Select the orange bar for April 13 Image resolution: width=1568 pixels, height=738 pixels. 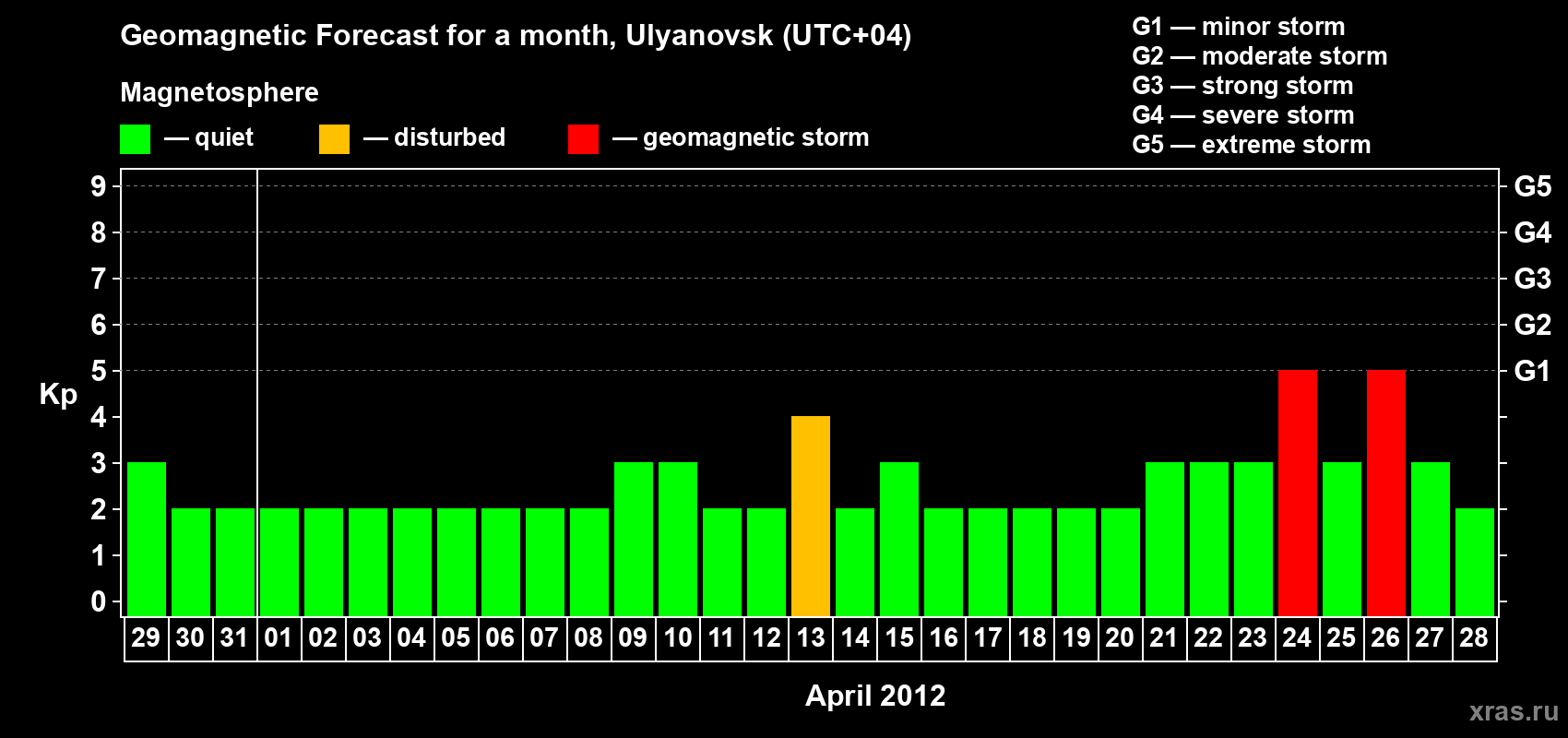pyautogui.click(x=811, y=516)
